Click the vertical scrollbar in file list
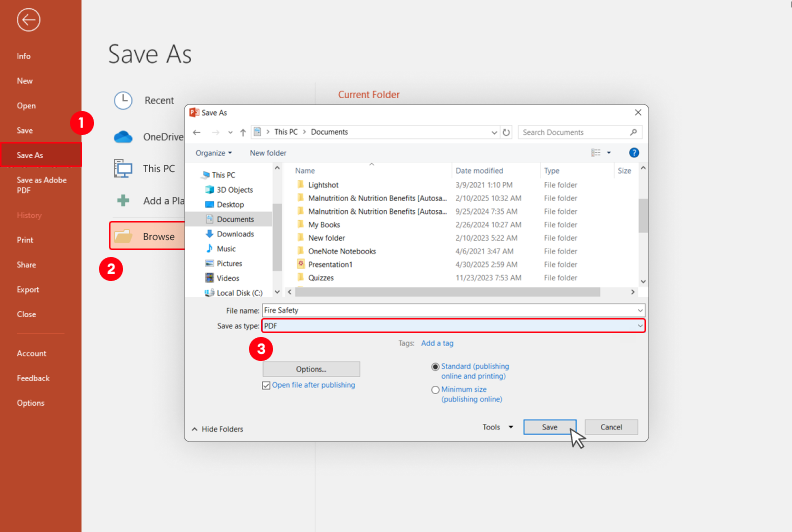The width and height of the screenshot is (792, 532). [x=643, y=215]
